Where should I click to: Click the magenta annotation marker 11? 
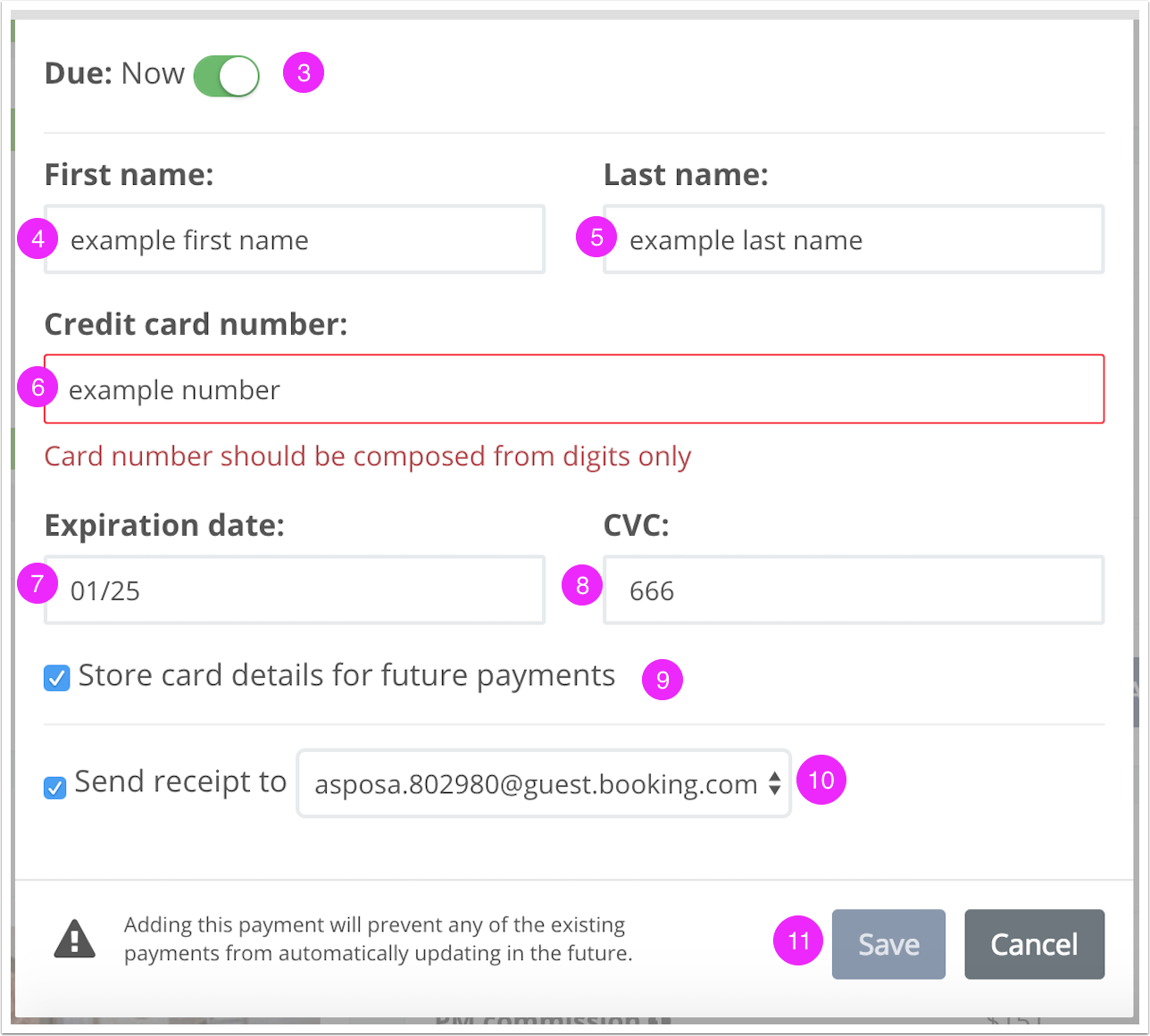point(798,940)
